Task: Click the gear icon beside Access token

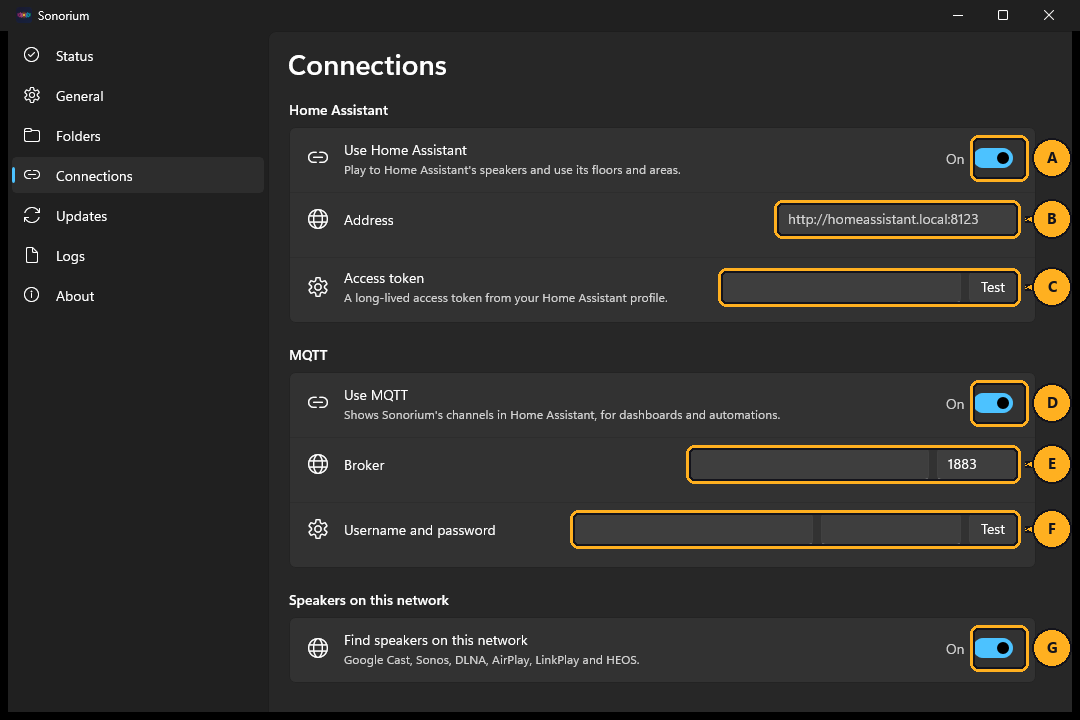Action: tap(318, 287)
